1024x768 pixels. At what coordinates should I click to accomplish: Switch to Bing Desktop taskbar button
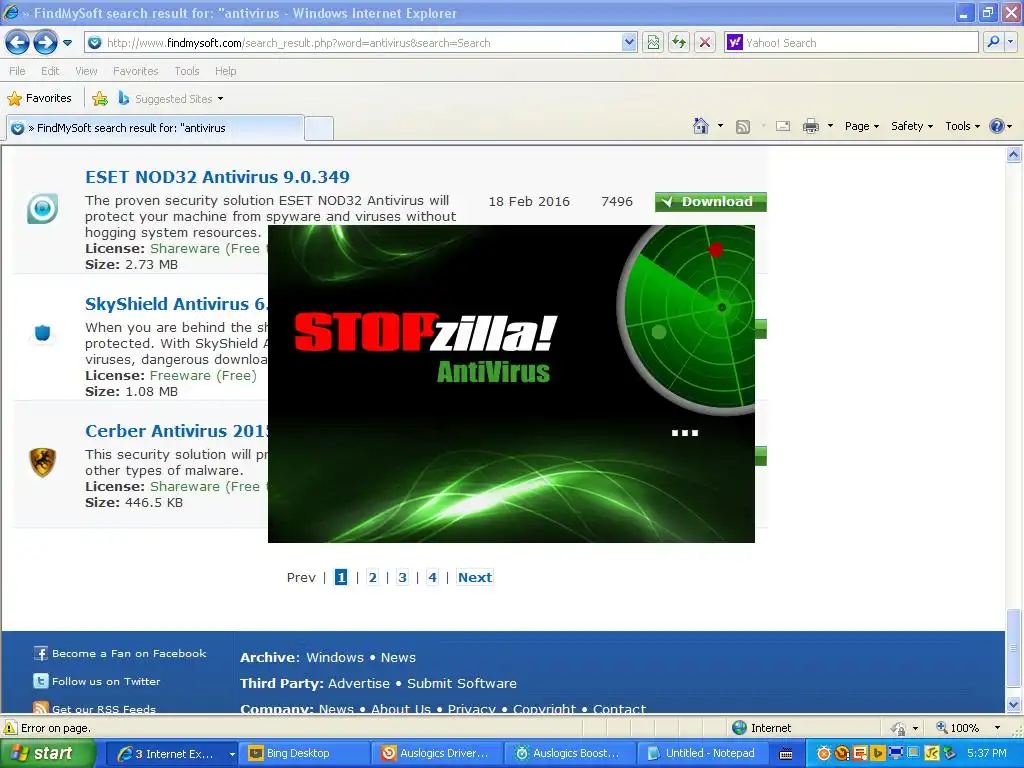click(304, 754)
